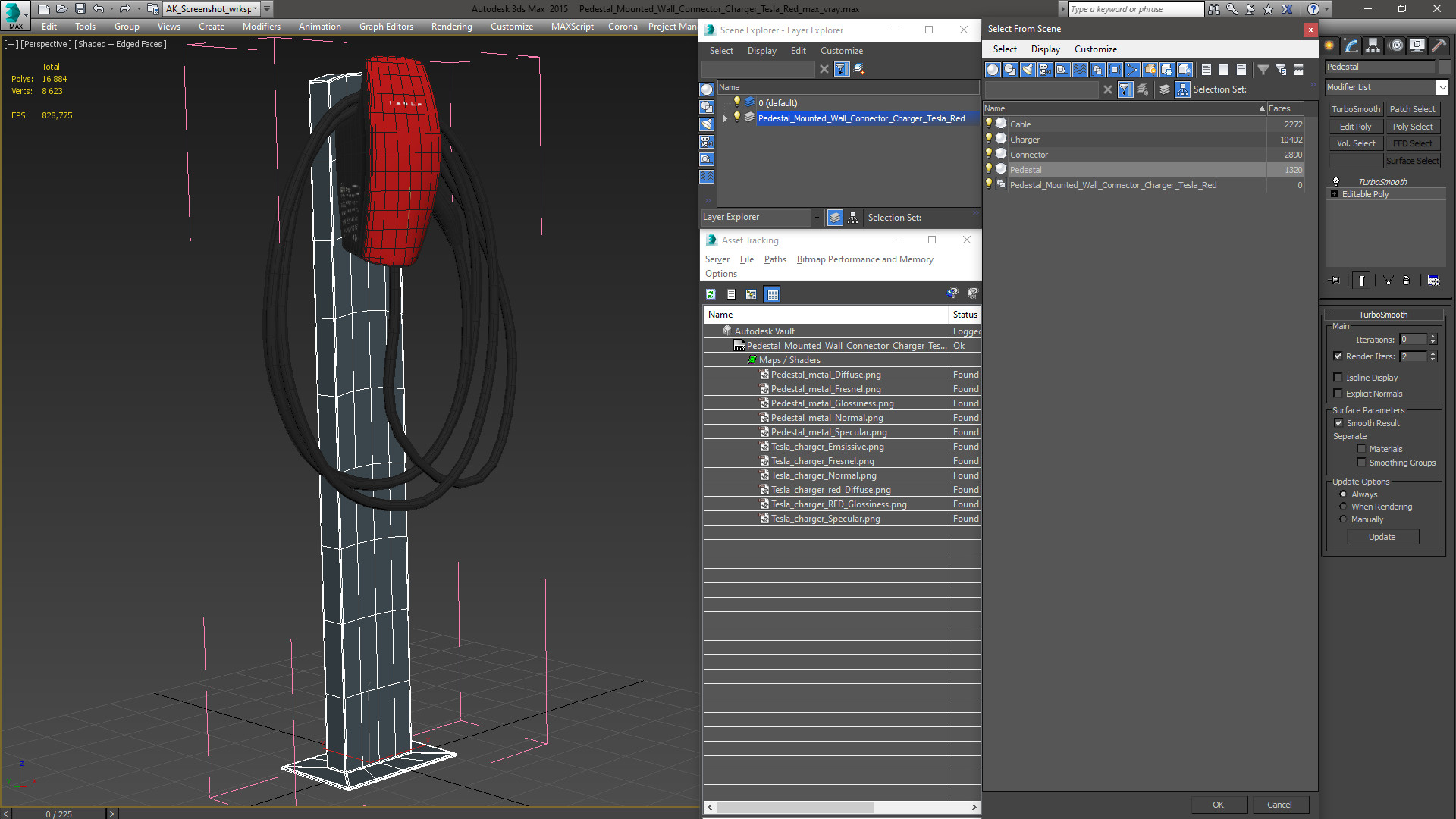This screenshot has width=1456, height=819.
Task: Click Remove modifier from stack icon
Action: tap(1406, 281)
